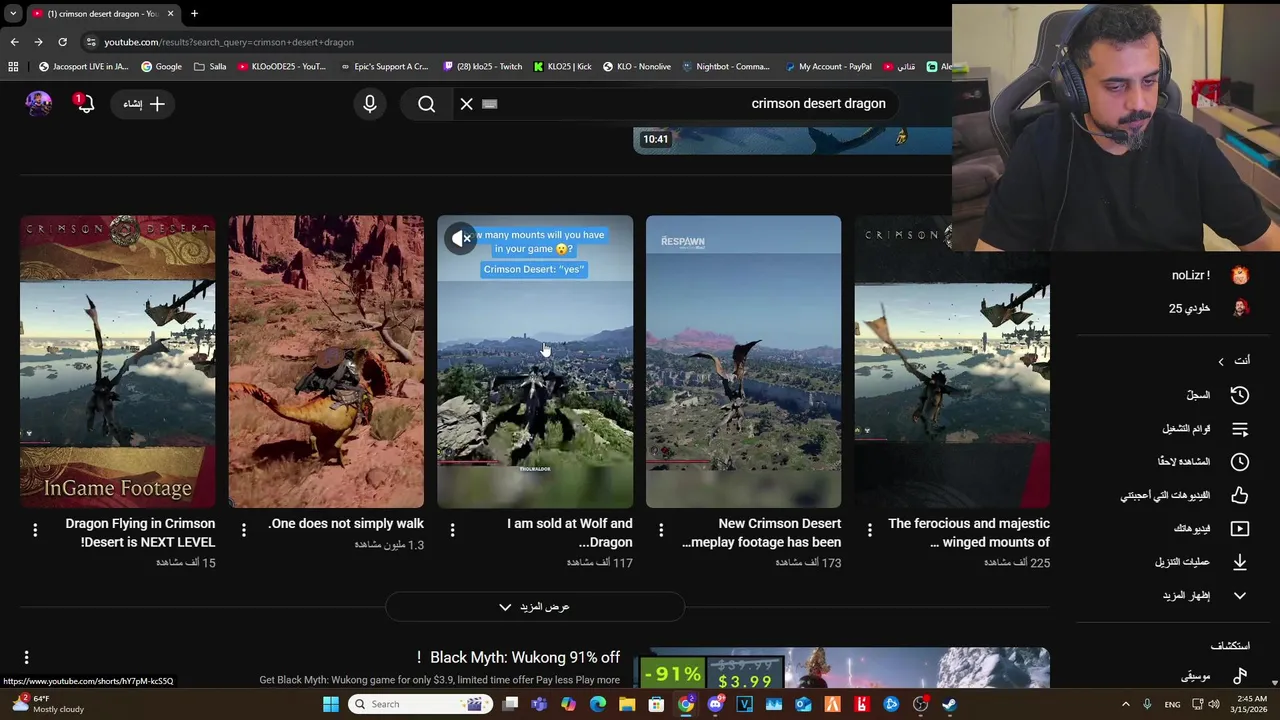The height and width of the screenshot is (720, 1280).
Task: Open the Black Myth Wukong ad thumbnail
Action: point(843,668)
